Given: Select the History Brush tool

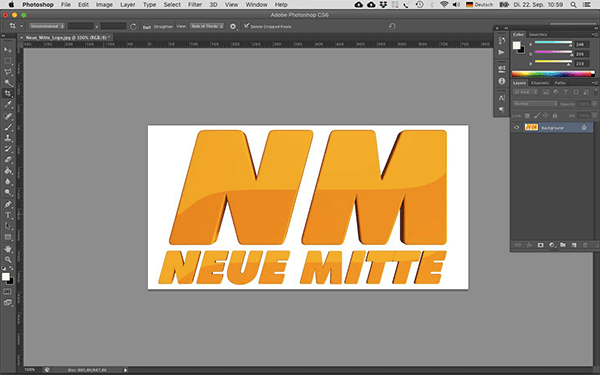Looking at the screenshot, I should click(8, 149).
